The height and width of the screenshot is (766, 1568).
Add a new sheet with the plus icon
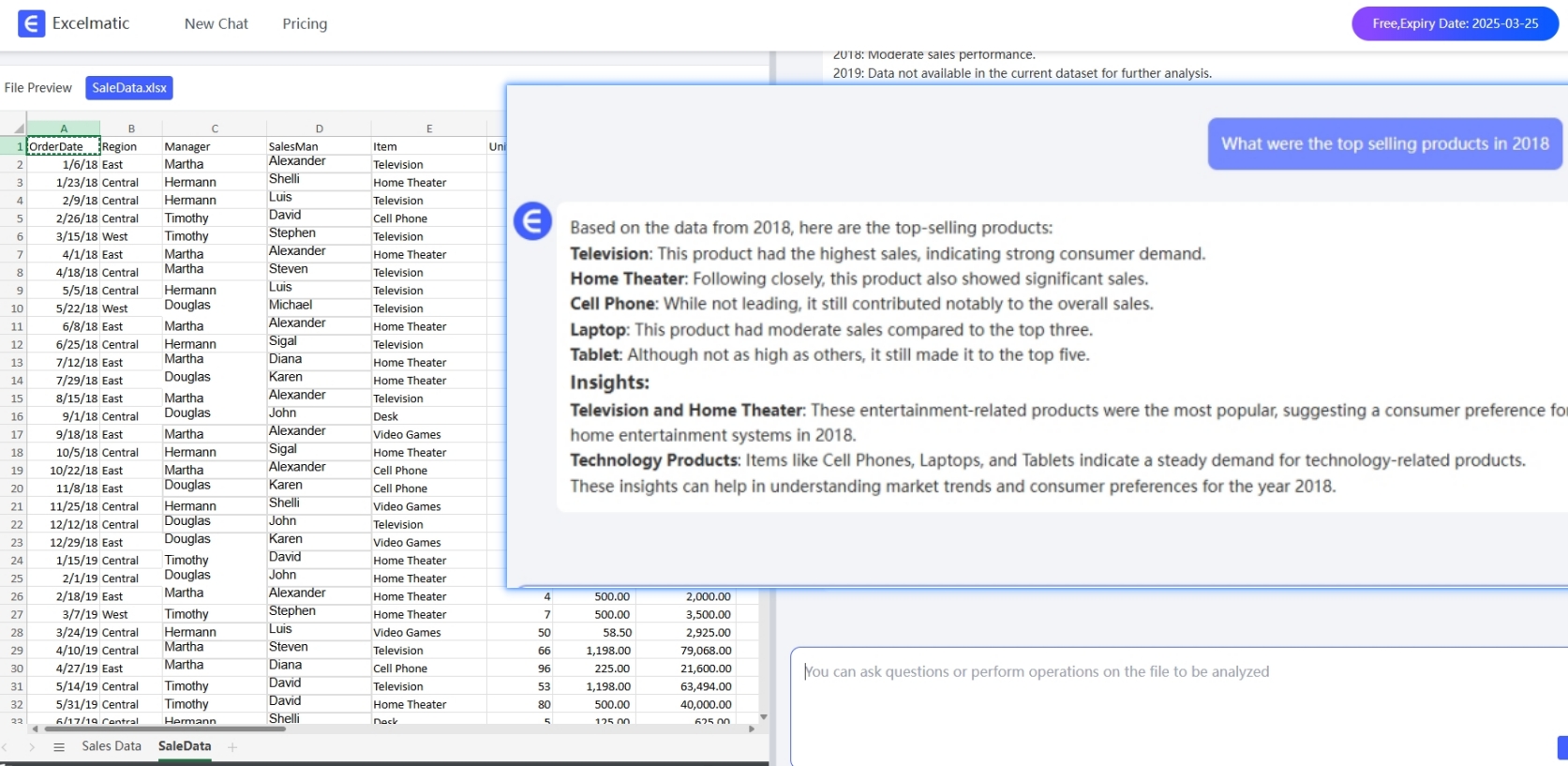click(x=232, y=747)
